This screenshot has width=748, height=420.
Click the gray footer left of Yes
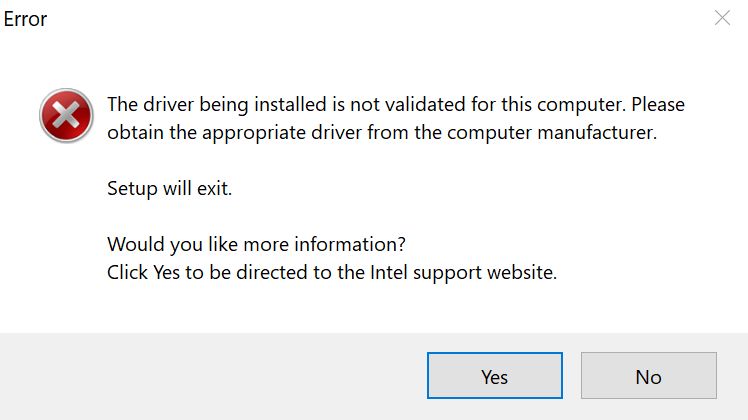(212, 376)
